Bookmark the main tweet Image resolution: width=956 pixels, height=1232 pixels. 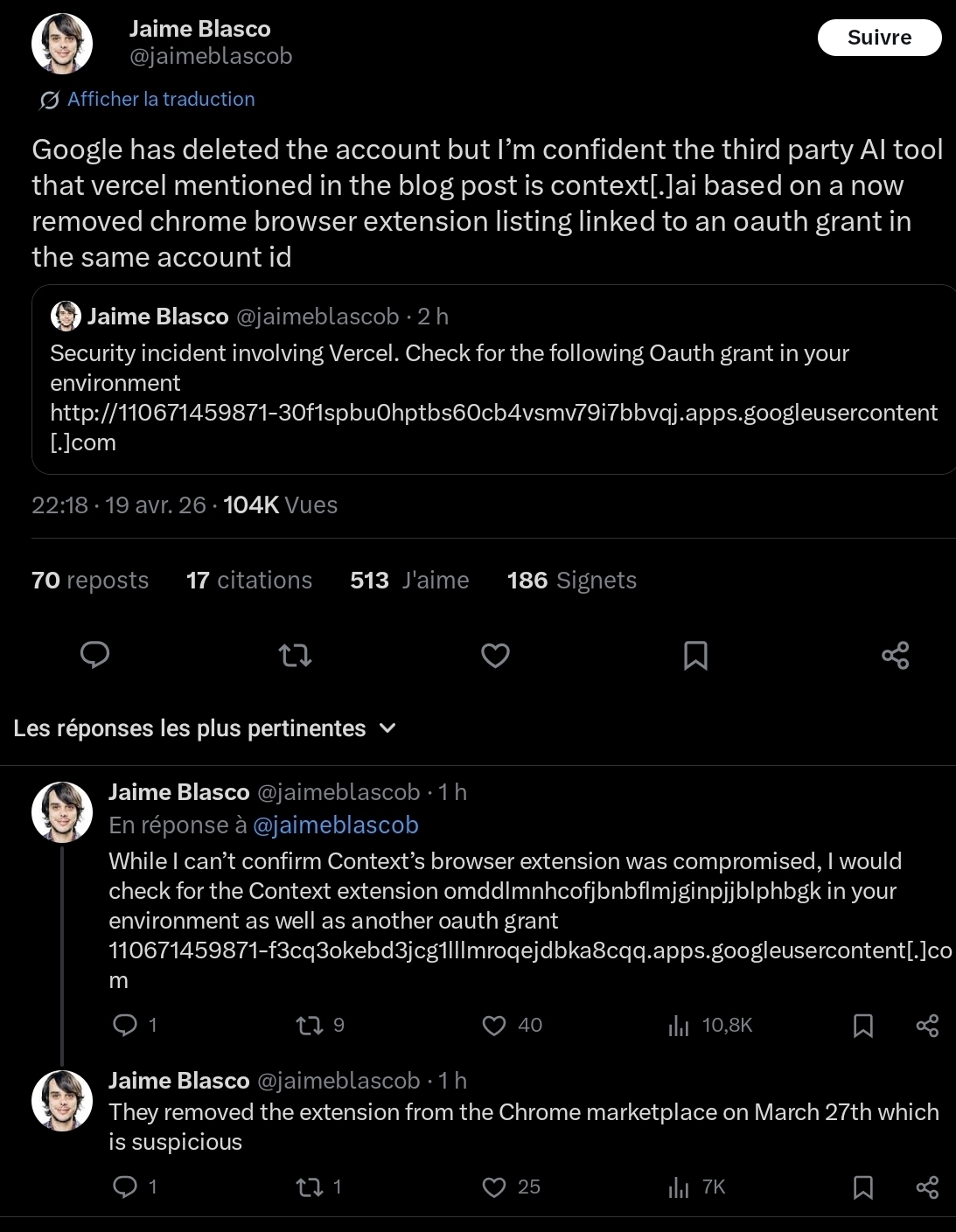coord(695,655)
